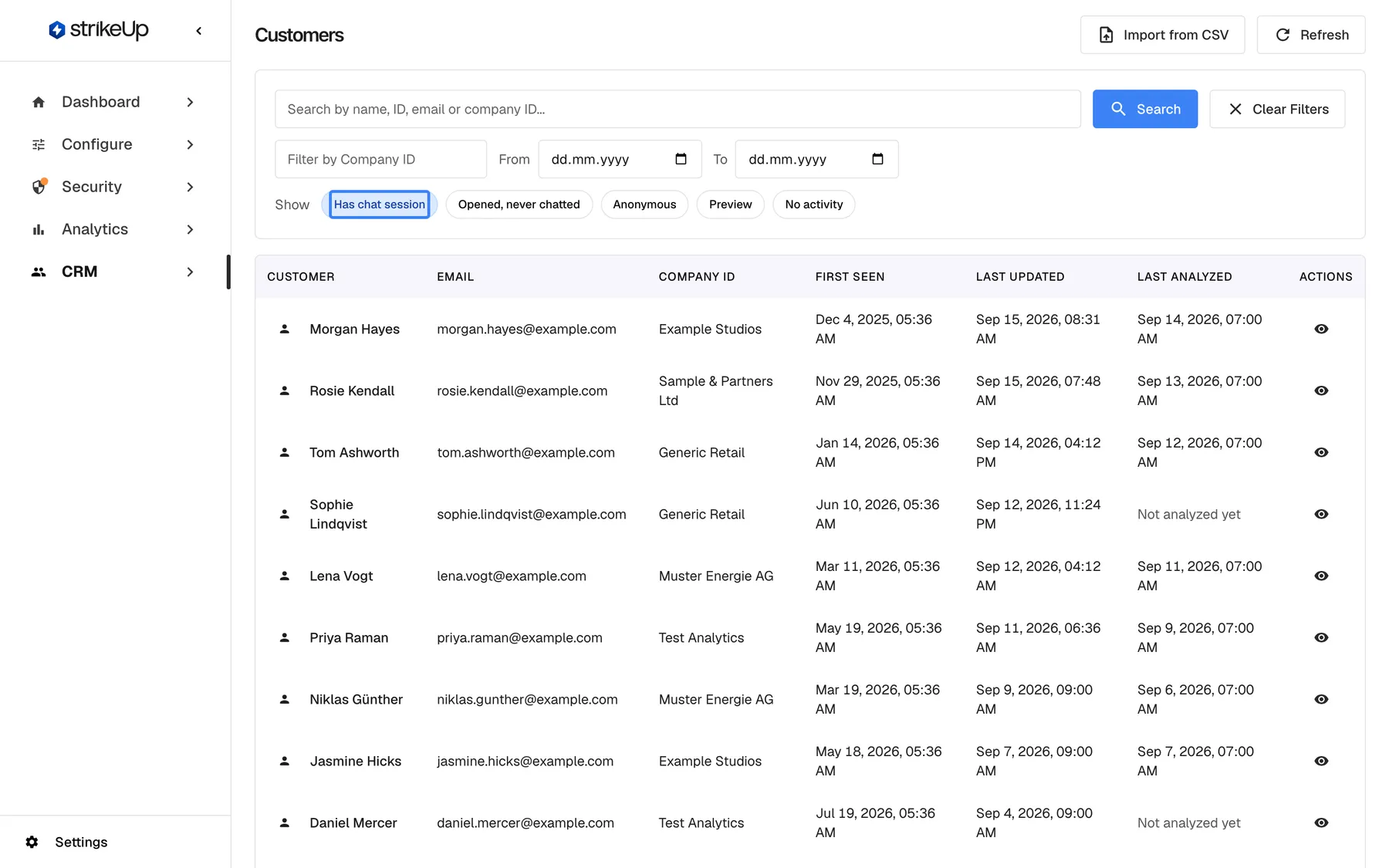
Task: Click the From date input field
Action: pos(620,159)
